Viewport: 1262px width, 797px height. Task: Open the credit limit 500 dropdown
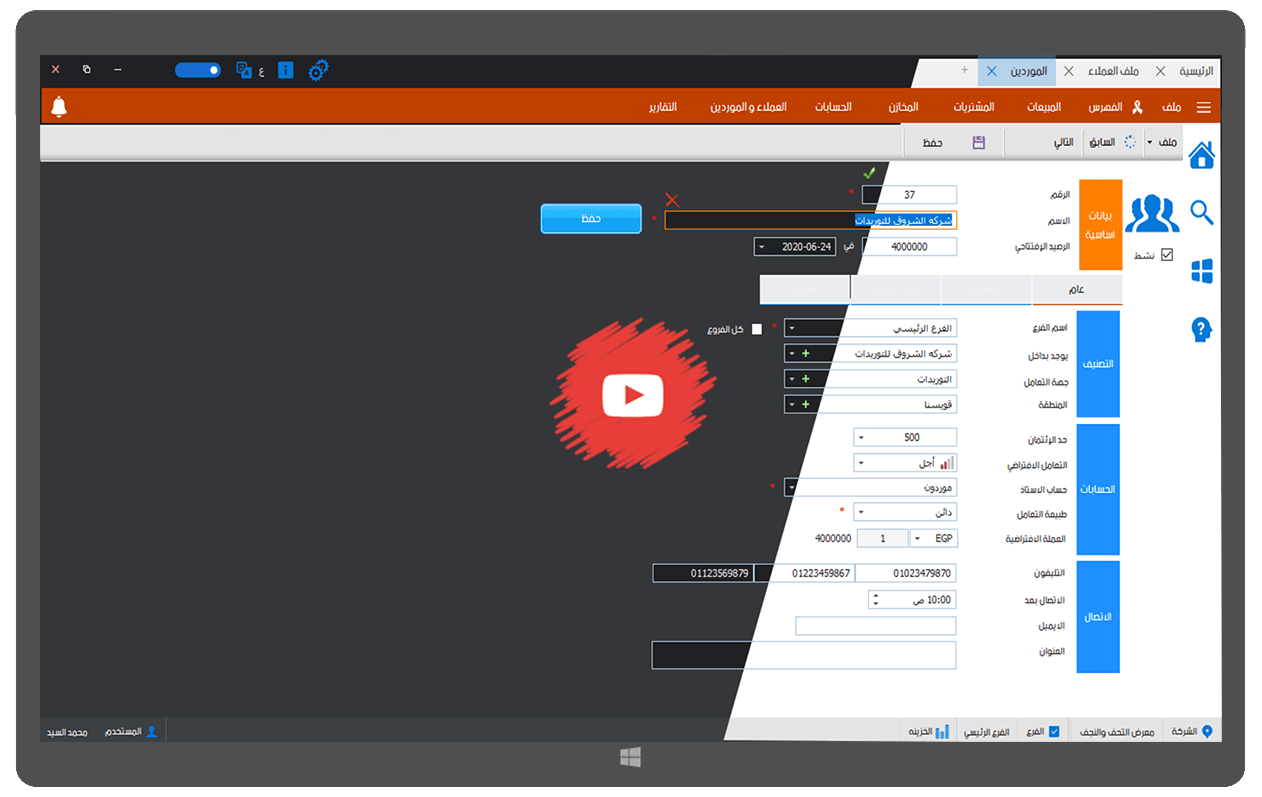click(x=862, y=437)
